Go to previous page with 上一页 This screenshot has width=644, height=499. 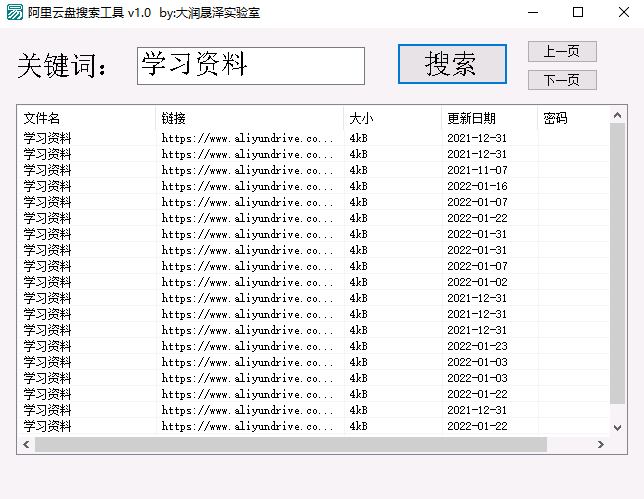point(562,51)
